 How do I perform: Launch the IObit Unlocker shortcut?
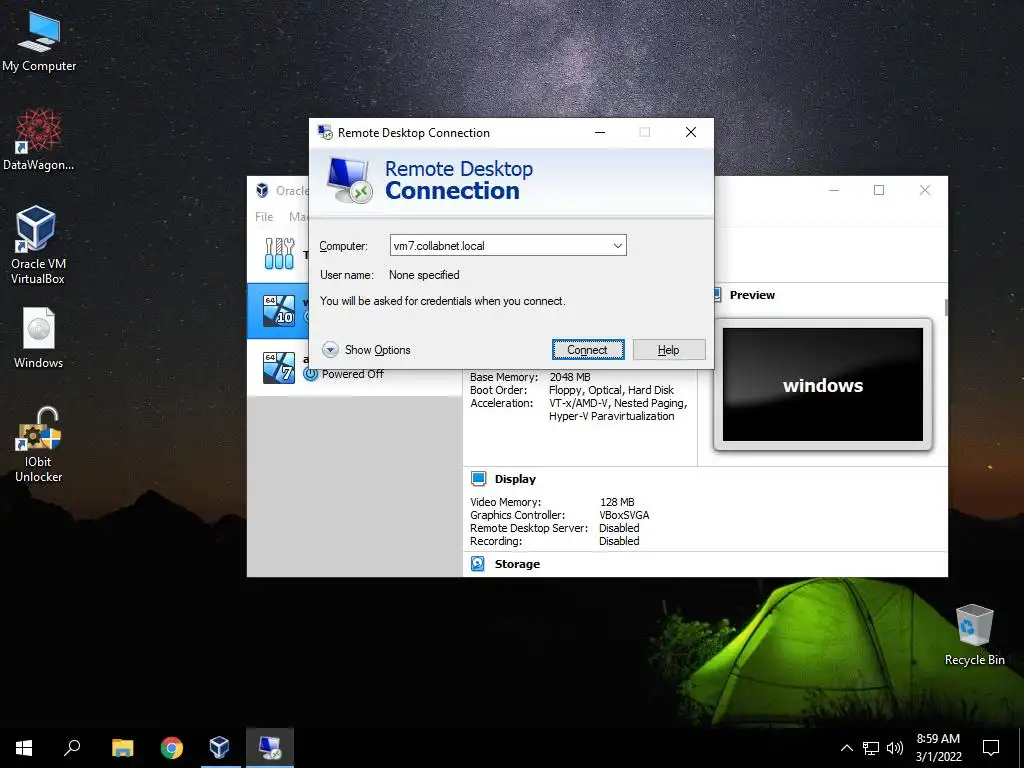[39, 444]
